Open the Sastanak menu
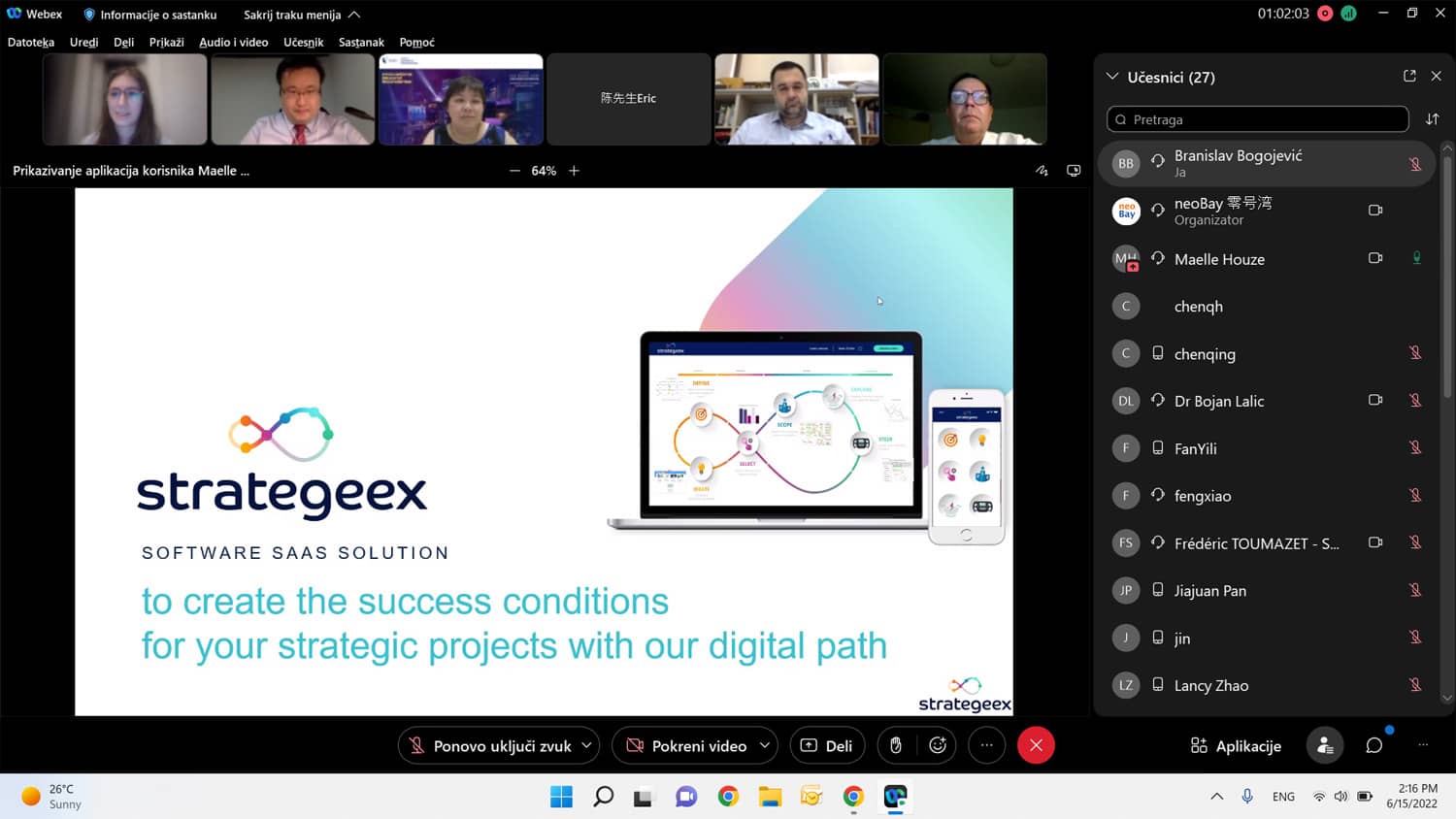This screenshot has height=819, width=1456. pos(361,42)
